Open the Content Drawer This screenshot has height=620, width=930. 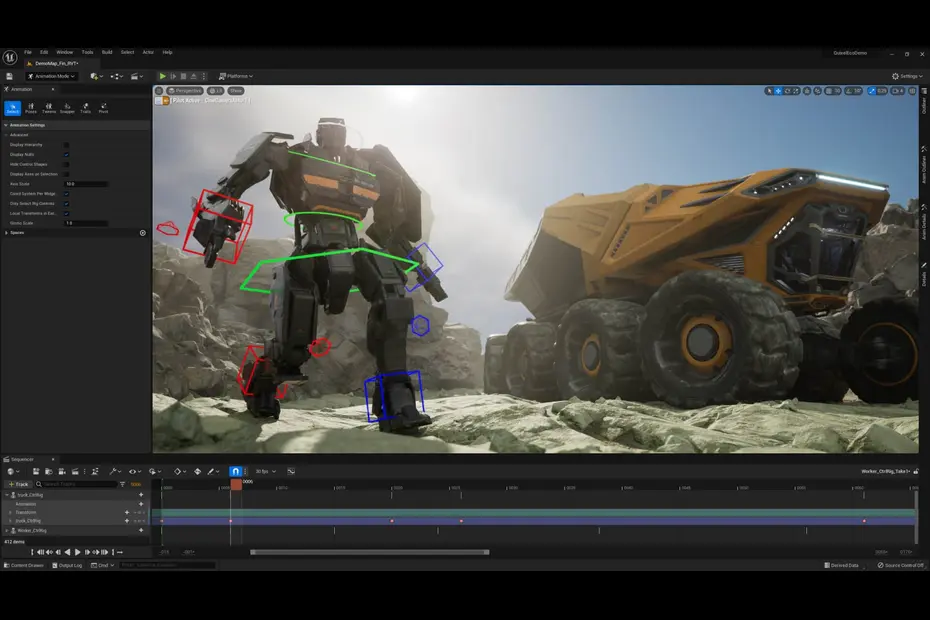point(24,565)
